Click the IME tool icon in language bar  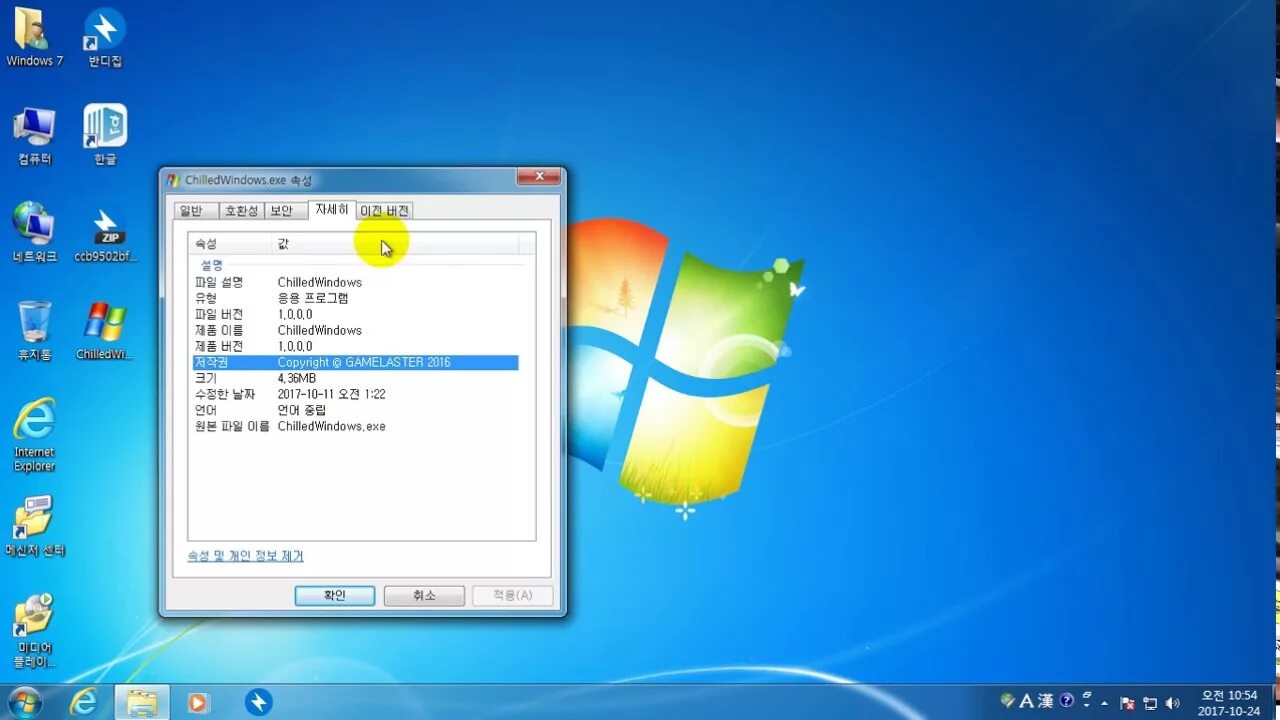click(x=1008, y=701)
